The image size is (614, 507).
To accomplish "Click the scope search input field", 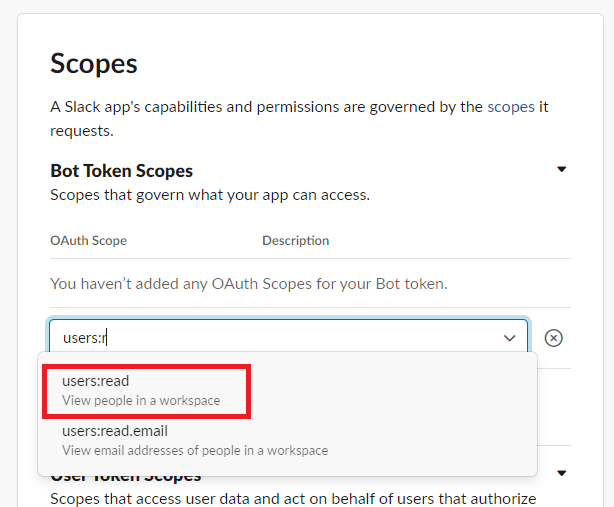I will pos(288,337).
